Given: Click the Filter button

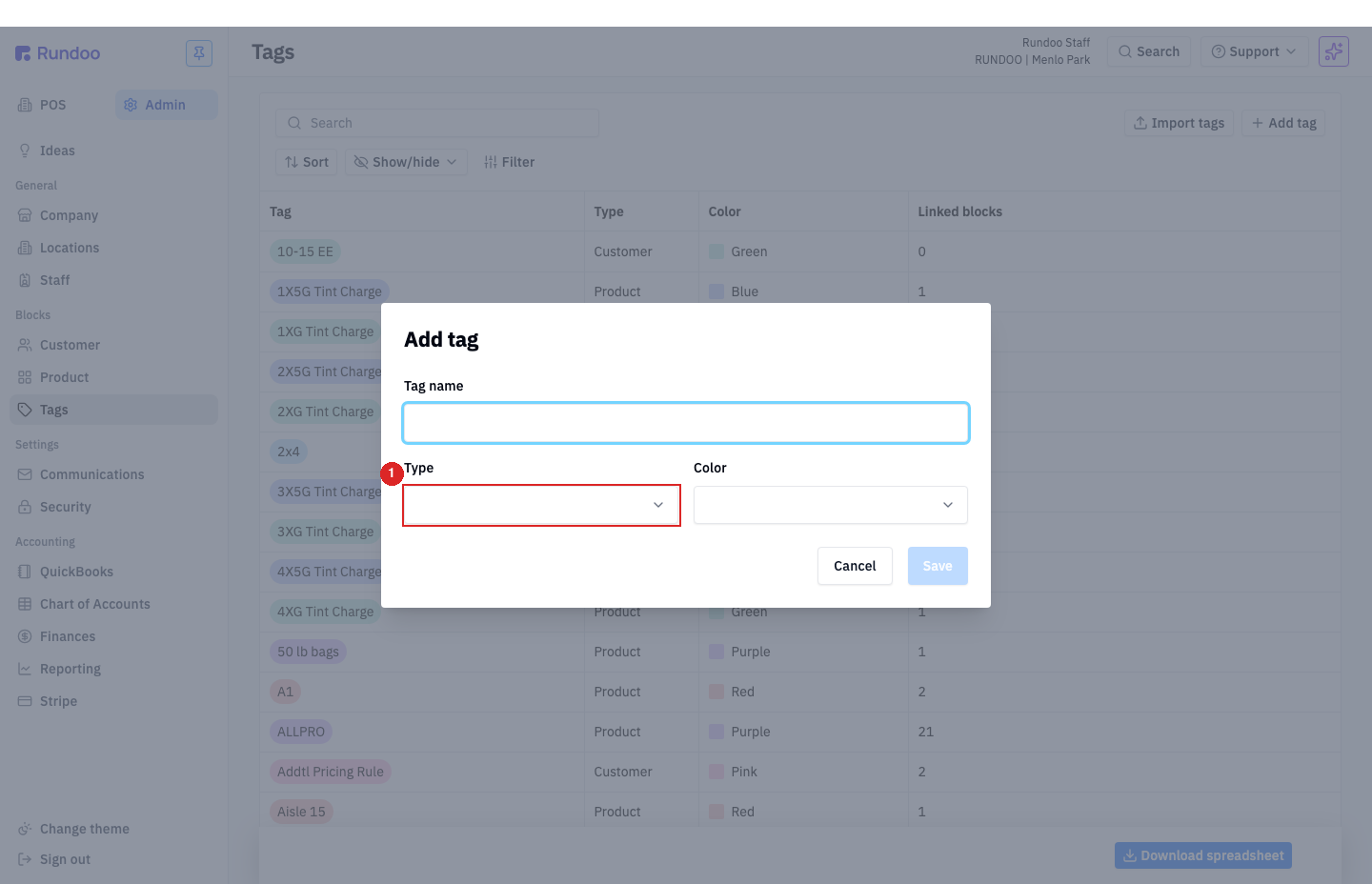Looking at the screenshot, I should tap(509, 162).
